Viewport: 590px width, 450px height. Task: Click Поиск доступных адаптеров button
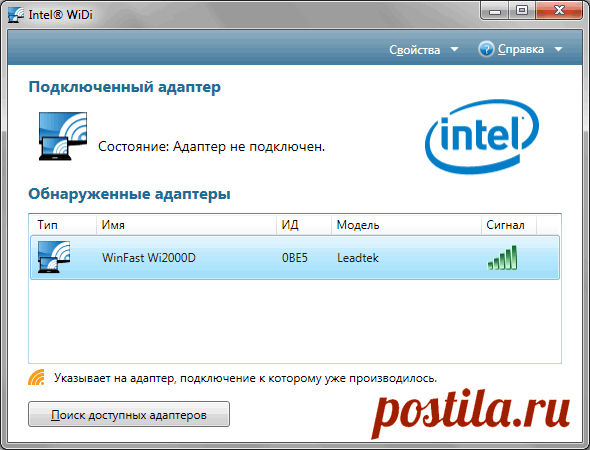129,414
